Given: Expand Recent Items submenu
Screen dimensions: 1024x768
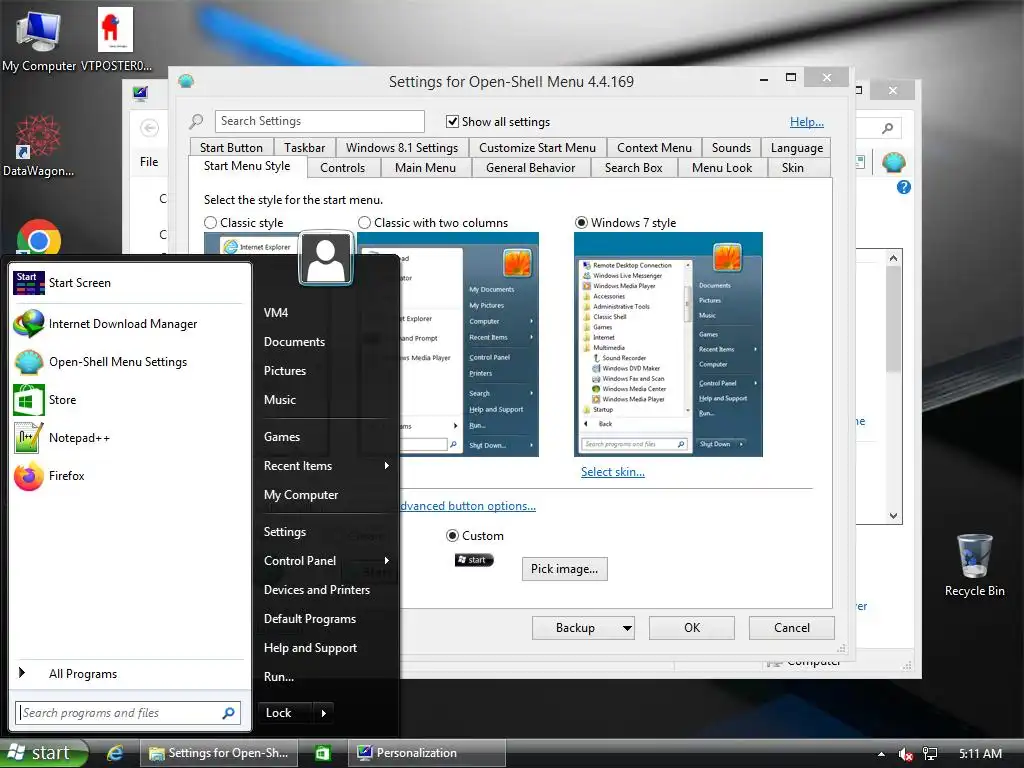Looking at the screenshot, I should pos(387,466).
